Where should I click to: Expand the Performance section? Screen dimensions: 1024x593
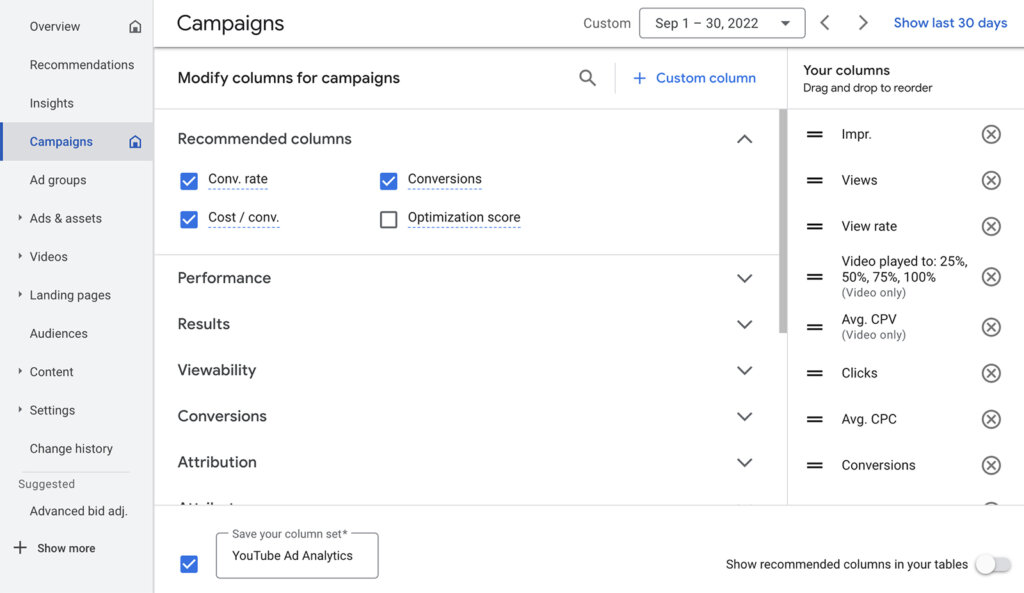(744, 278)
